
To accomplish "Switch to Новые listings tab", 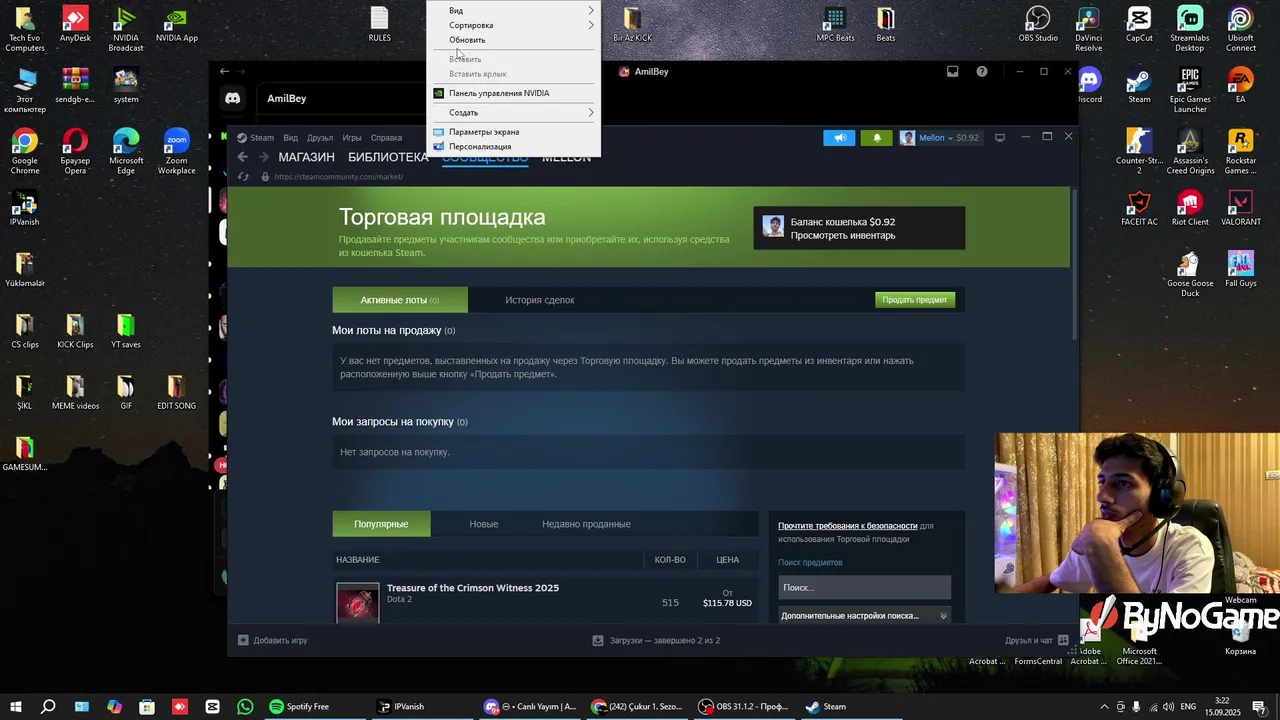I will tap(484, 524).
